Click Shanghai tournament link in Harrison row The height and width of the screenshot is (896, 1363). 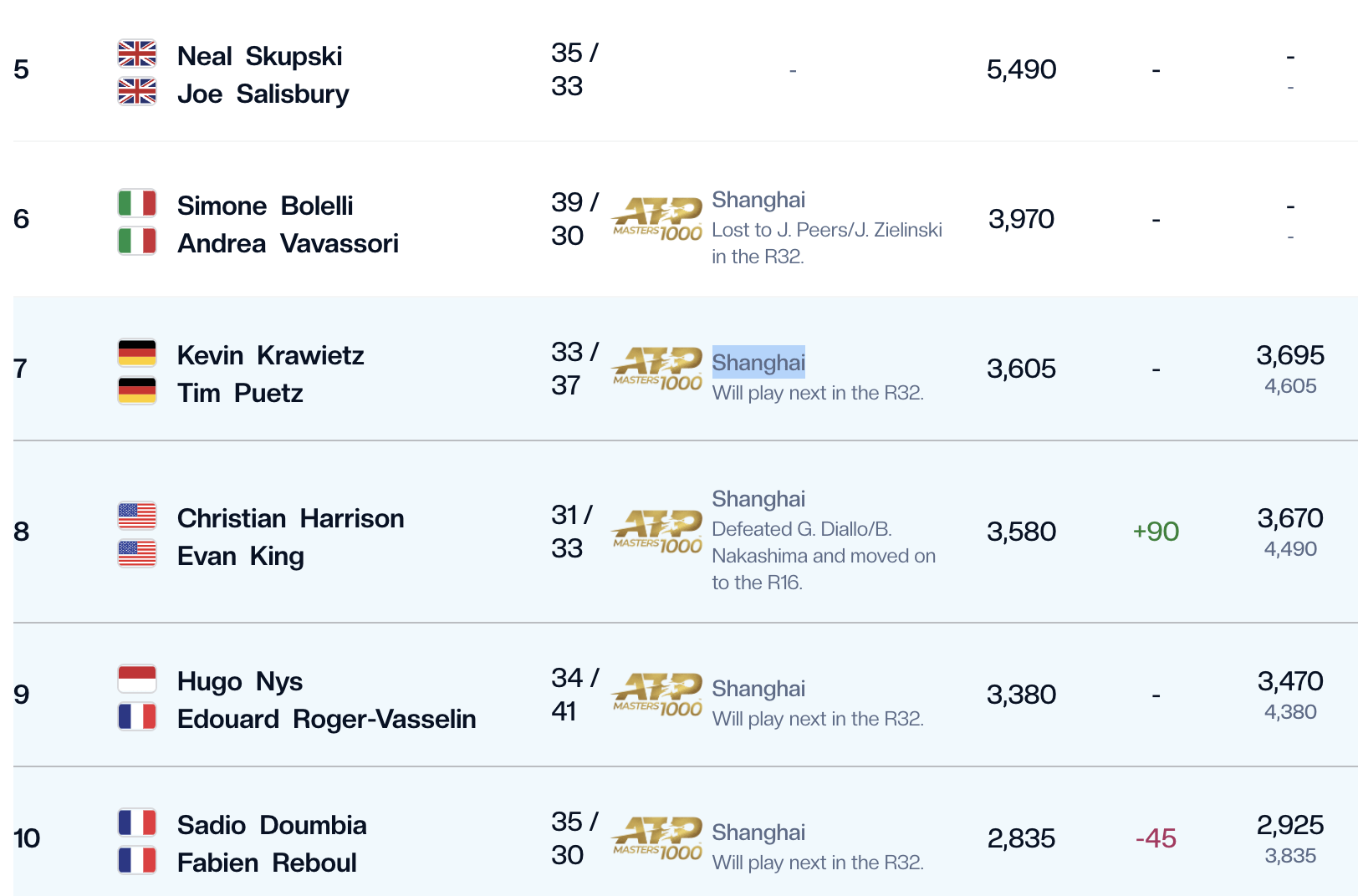point(758,499)
